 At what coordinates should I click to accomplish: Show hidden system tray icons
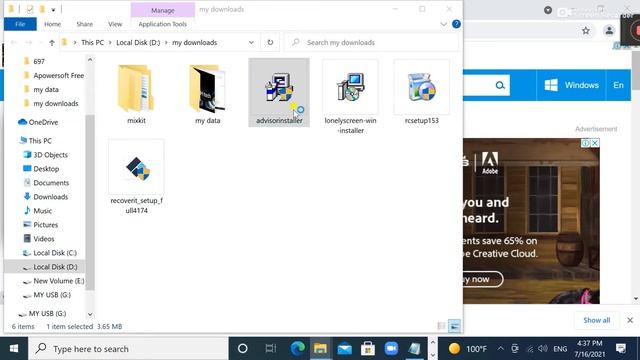coord(500,349)
